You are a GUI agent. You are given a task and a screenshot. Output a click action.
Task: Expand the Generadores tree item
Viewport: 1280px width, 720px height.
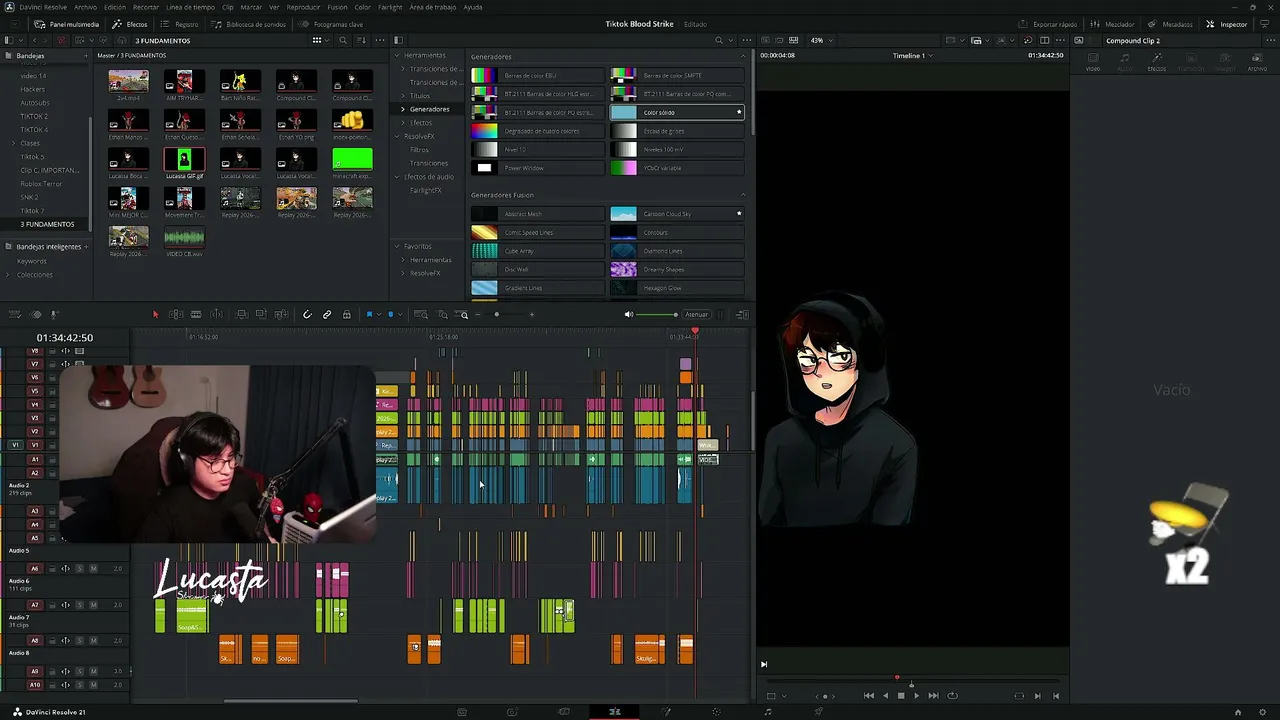click(x=403, y=109)
